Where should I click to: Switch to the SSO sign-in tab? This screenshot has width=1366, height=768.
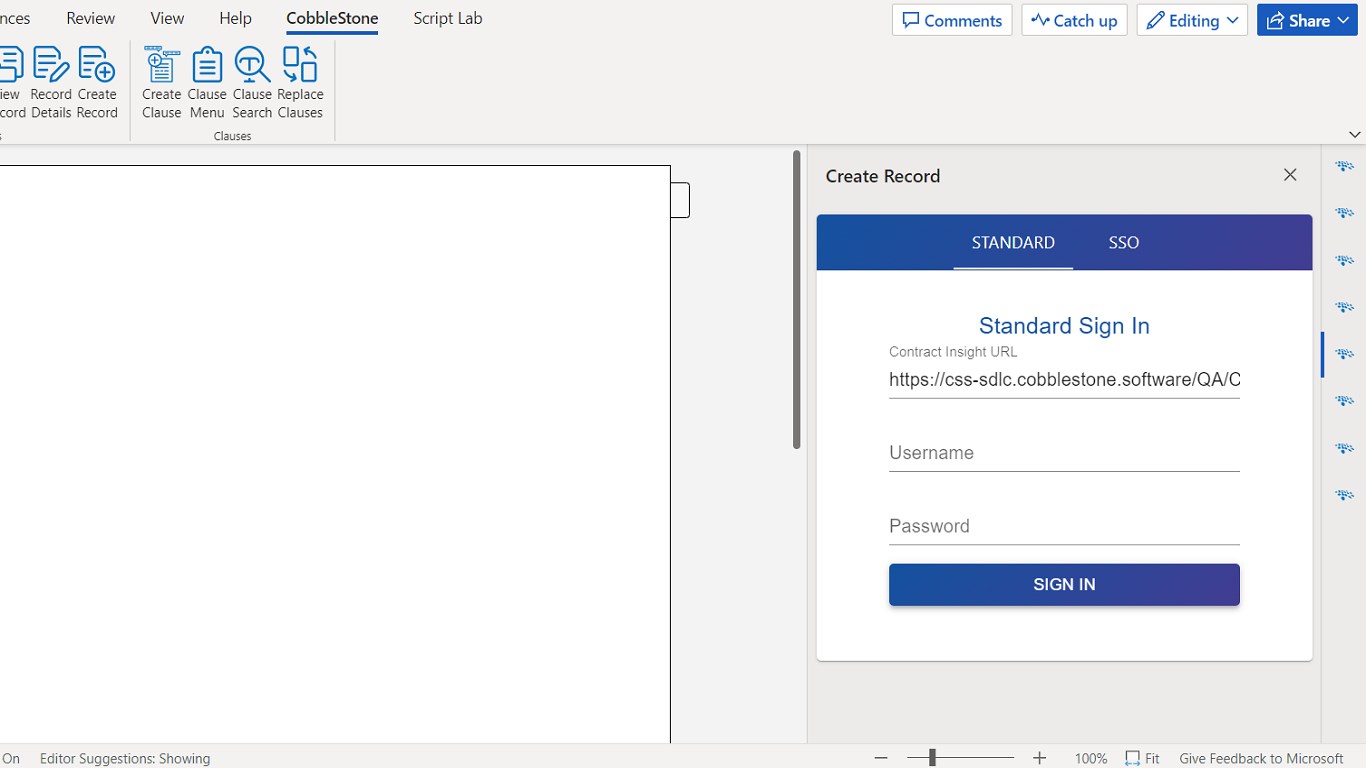click(x=1124, y=242)
